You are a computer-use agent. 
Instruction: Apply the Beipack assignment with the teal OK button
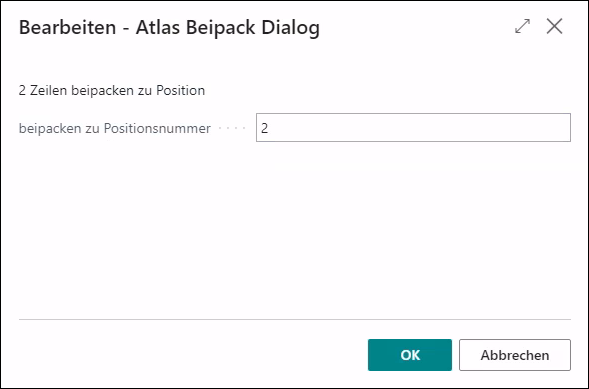pos(410,355)
